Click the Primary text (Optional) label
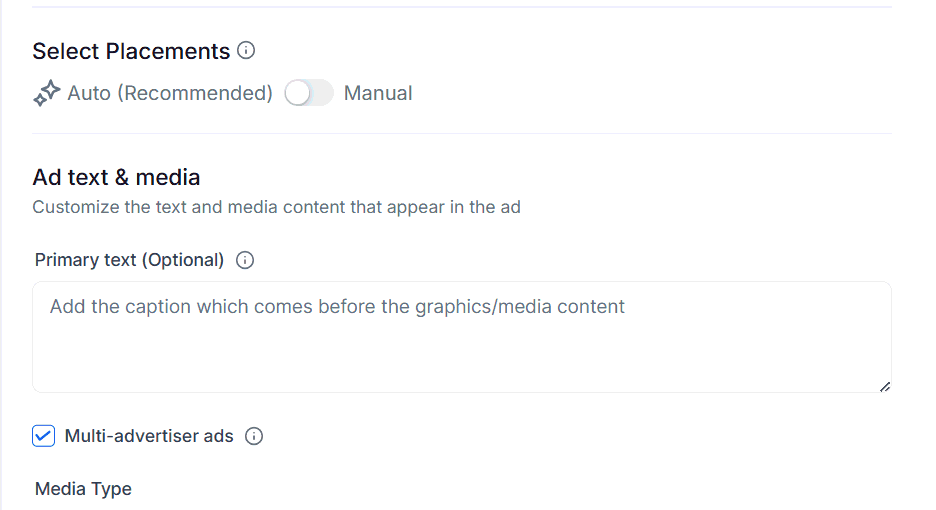Viewport: 936px width, 510px height. coord(129,261)
